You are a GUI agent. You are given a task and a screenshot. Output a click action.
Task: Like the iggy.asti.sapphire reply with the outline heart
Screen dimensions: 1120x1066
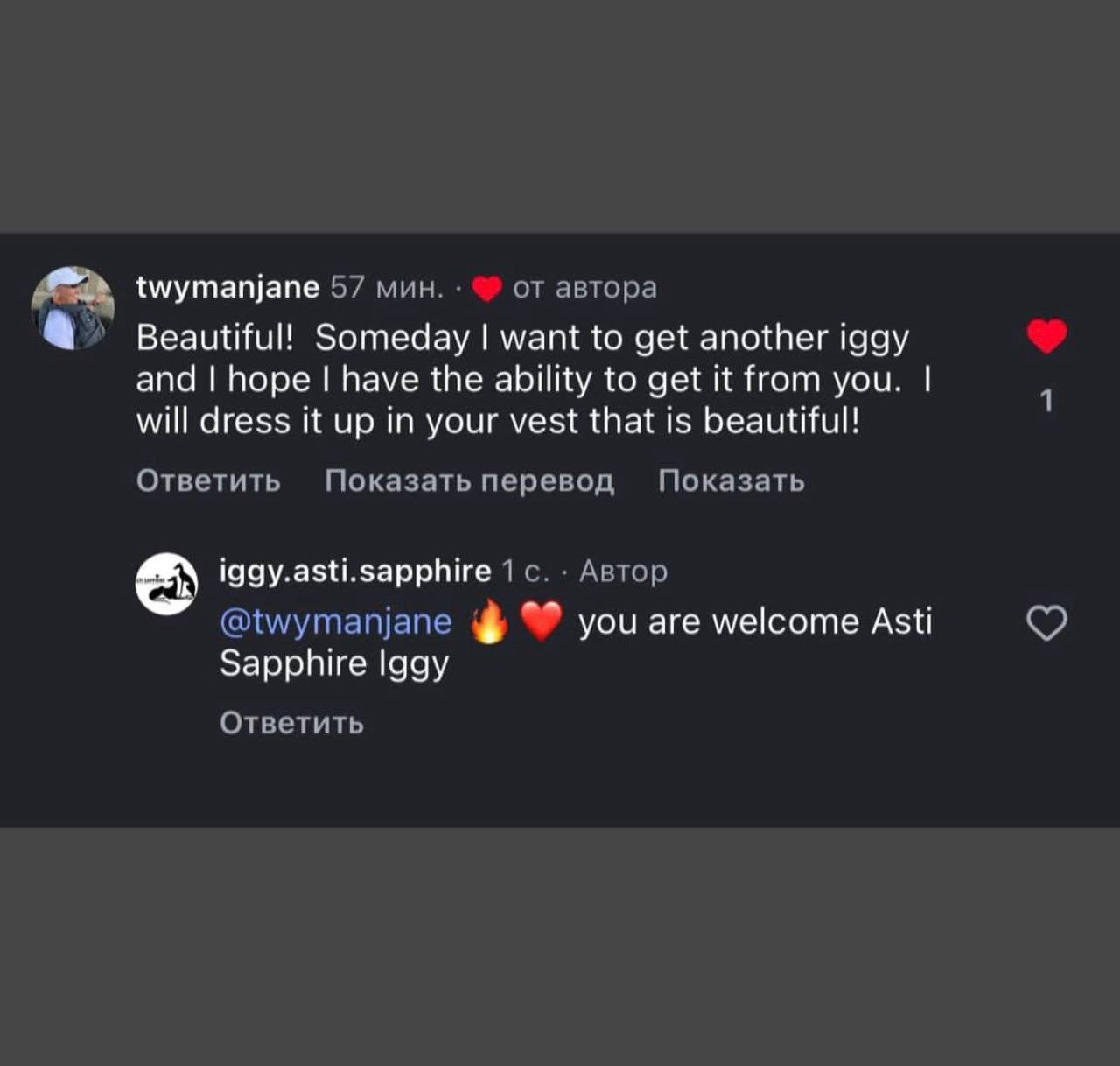coord(1046,623)
